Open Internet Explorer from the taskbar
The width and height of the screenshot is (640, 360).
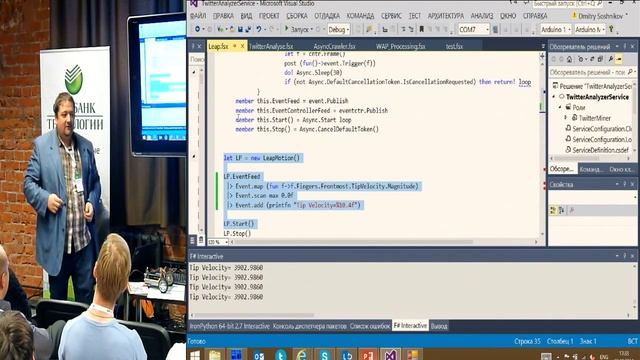click(302, 355)
